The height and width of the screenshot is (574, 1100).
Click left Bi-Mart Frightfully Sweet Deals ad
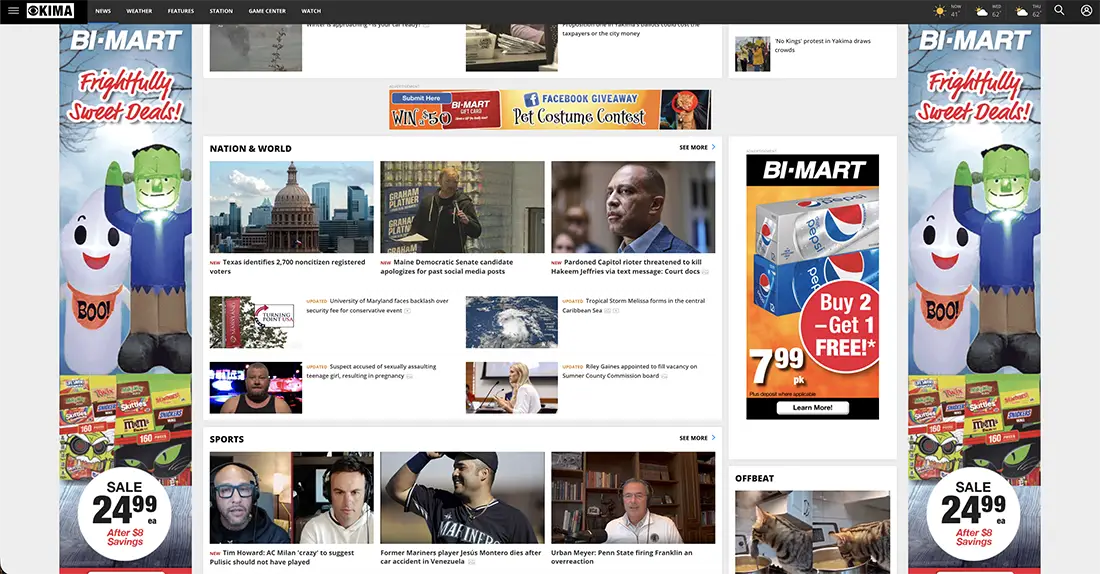point(126,299)
